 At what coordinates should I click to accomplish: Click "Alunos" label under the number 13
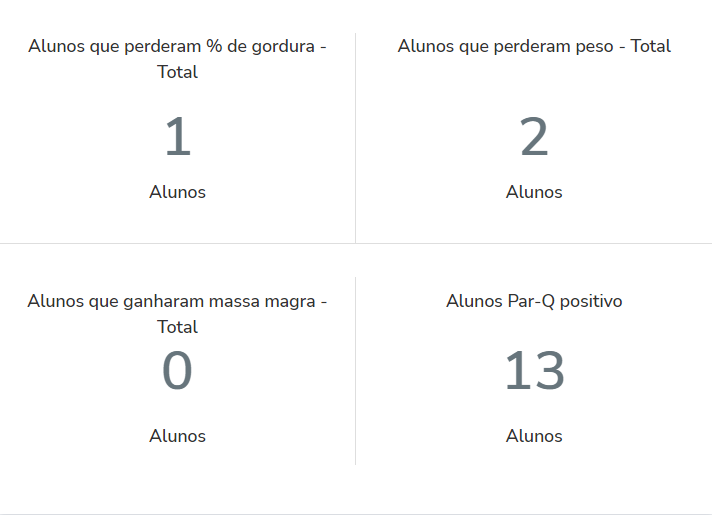click(x=534, y=436)
